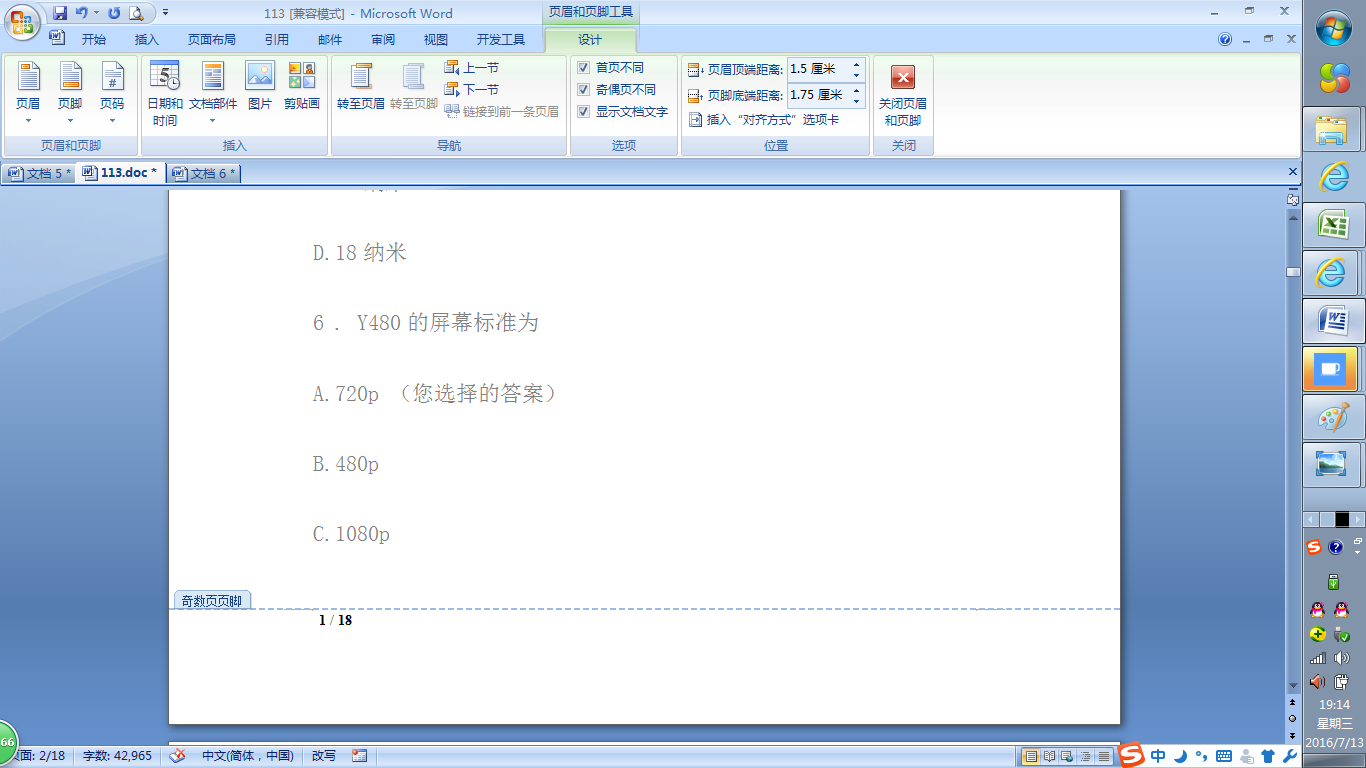Toggle 显示文档文字 checkbox

[584, 112]
